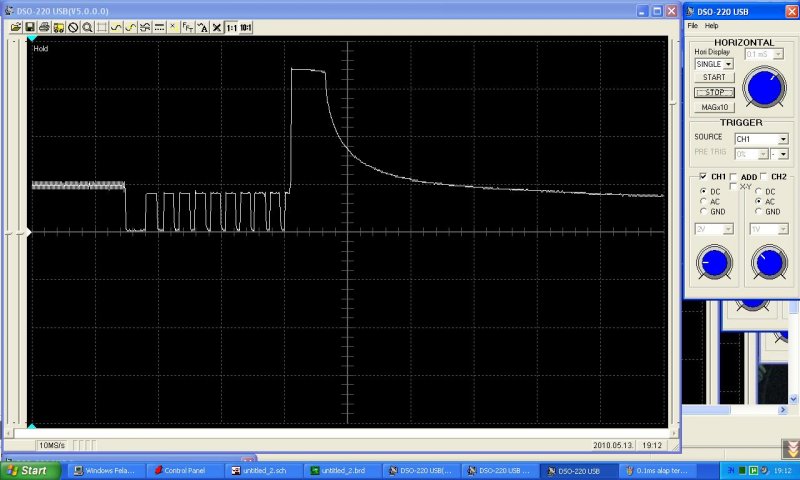The height and width of the screenshot is (480, 800).
Task: Click the second yellow sine-wave icon
Action: pyautogui.click(x=131, y=28)
